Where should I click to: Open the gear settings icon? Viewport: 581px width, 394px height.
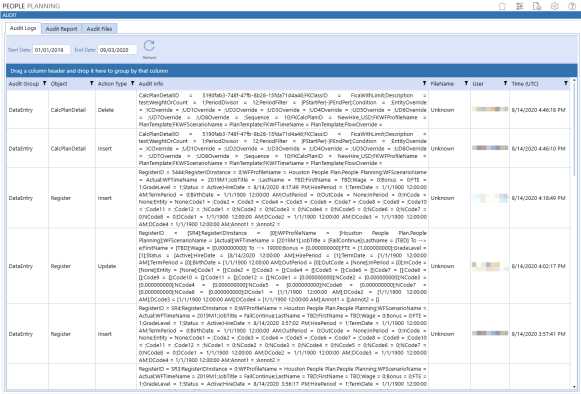pyautogui.click(x=554, y=6)
